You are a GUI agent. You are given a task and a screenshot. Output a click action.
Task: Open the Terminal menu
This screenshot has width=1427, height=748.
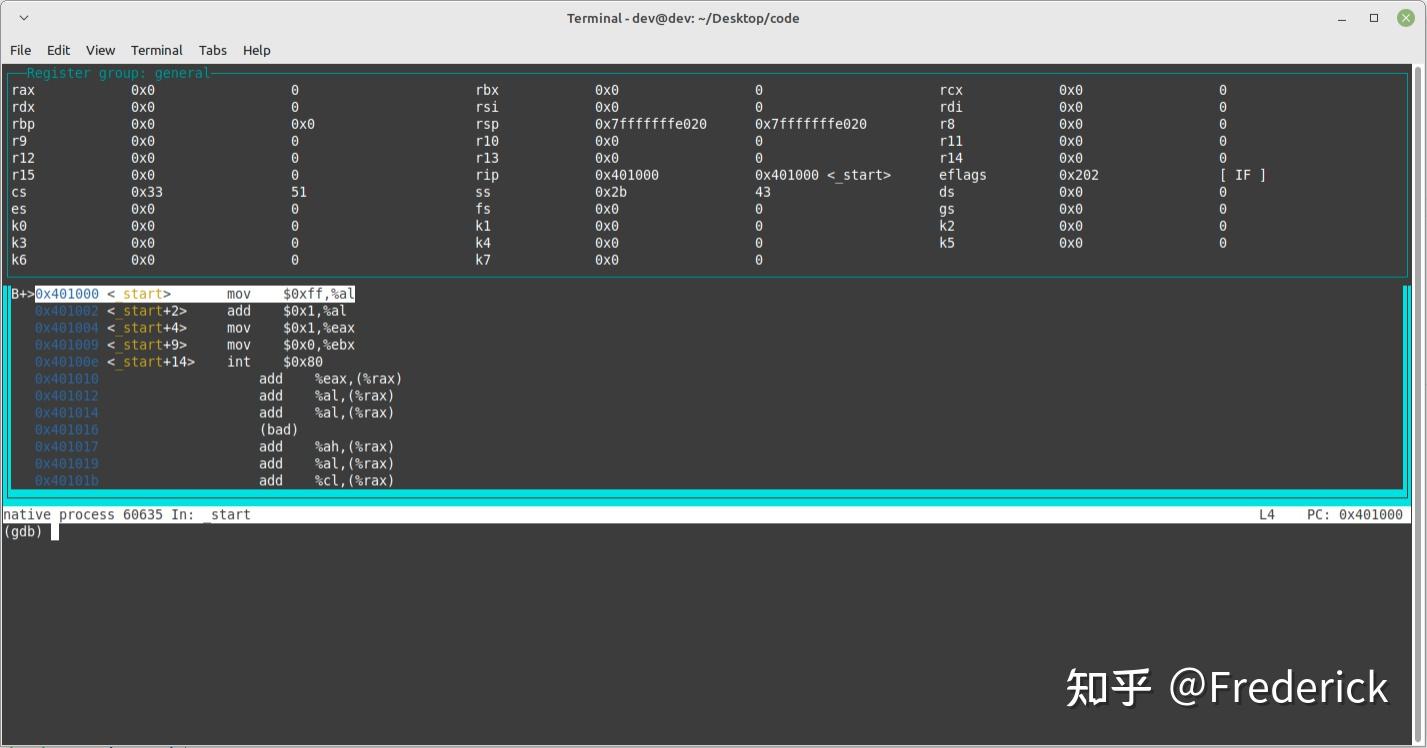pos(156,50)
